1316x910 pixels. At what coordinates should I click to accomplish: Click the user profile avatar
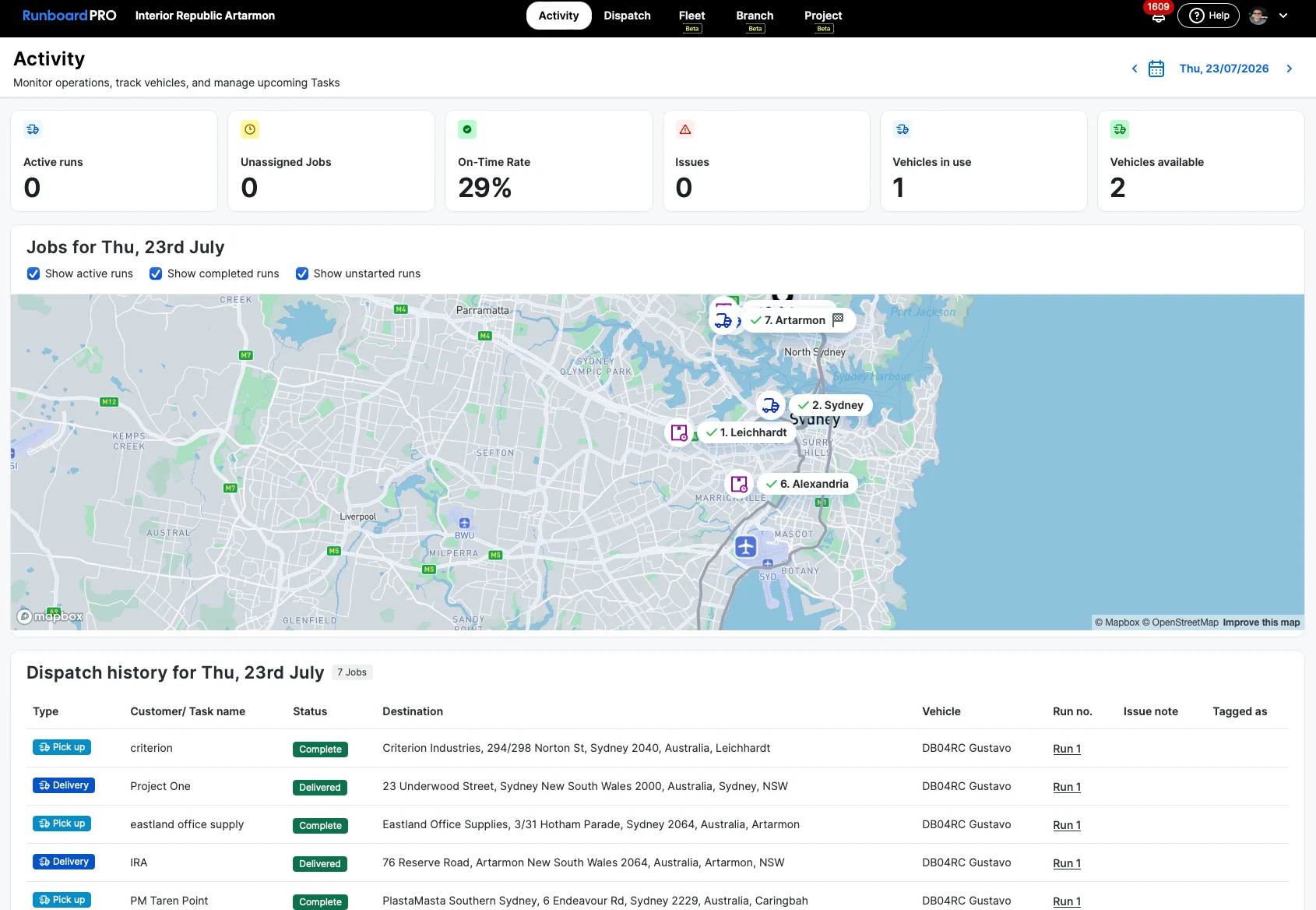(x=1258, y=16)
